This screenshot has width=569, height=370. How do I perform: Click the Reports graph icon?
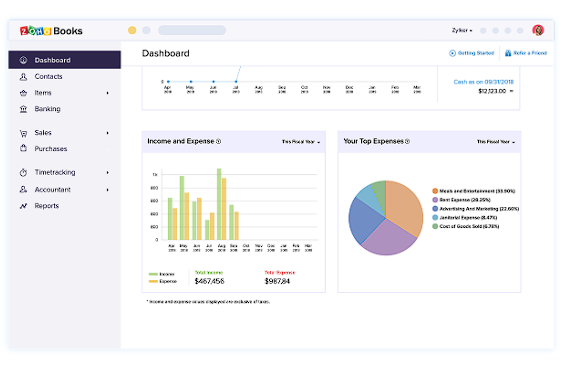tap(23, 206)
